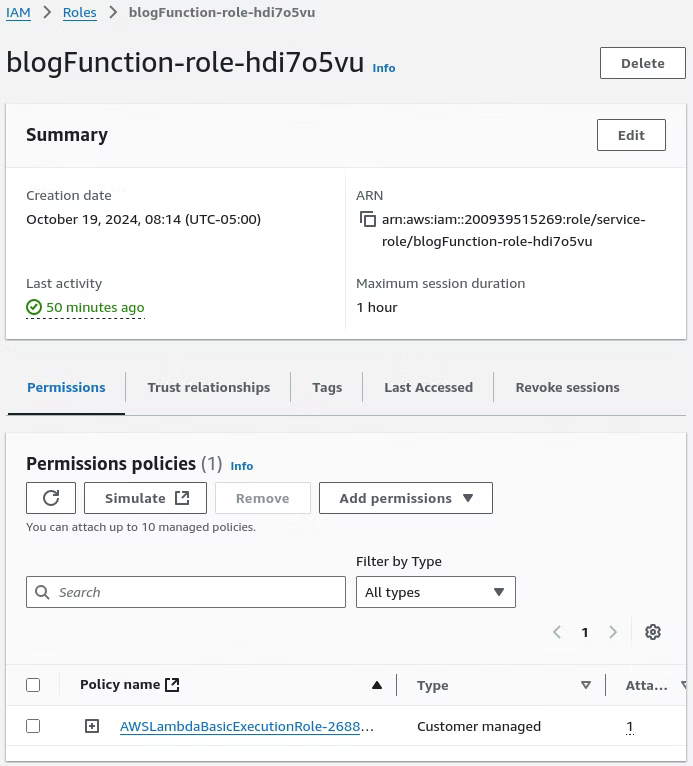The width and height of the screenshot is (693, 766).
Task: Click the green check icon by Last activity
Action: click(34, 307)
